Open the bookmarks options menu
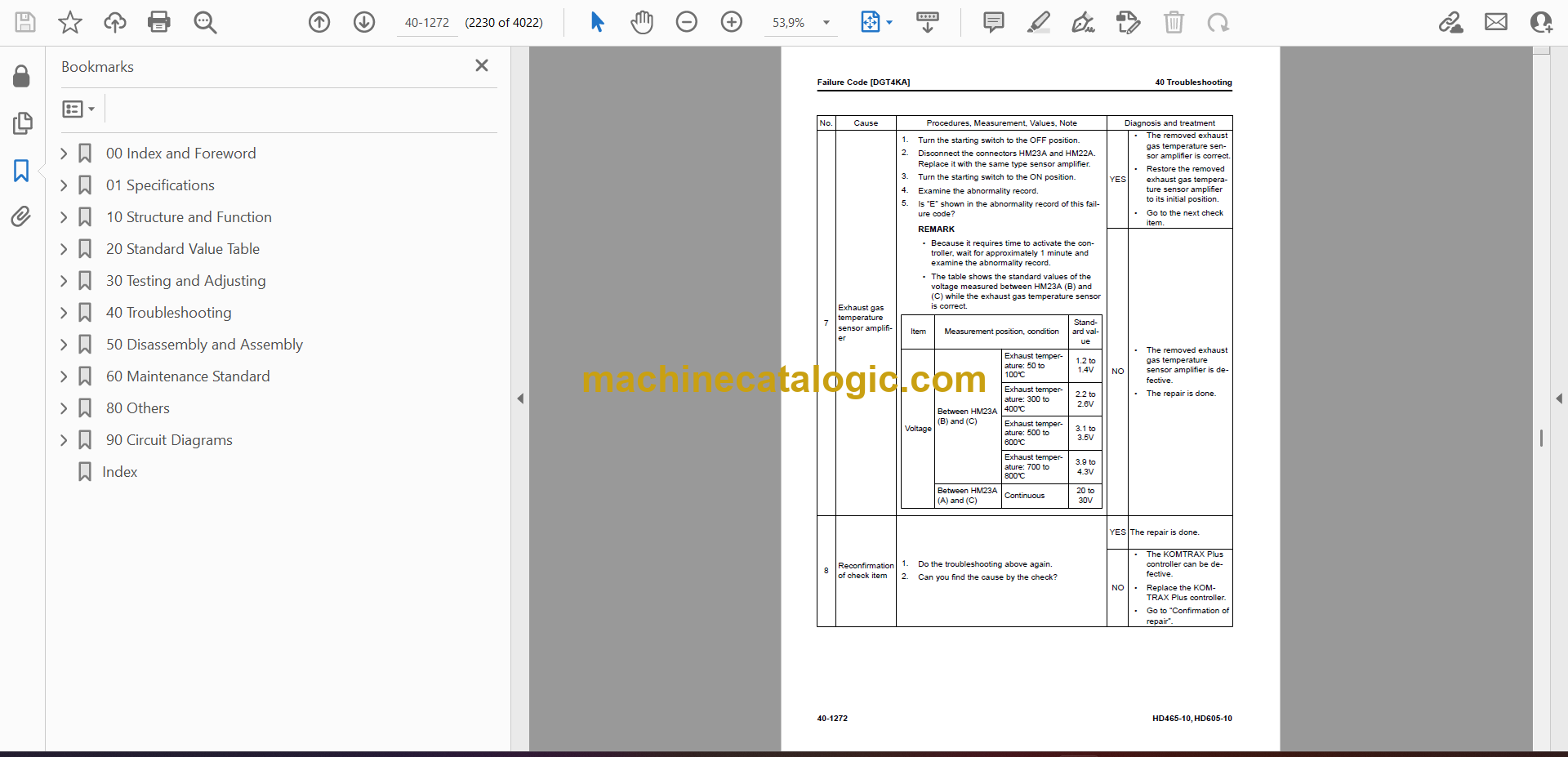 tap(78, 109)
